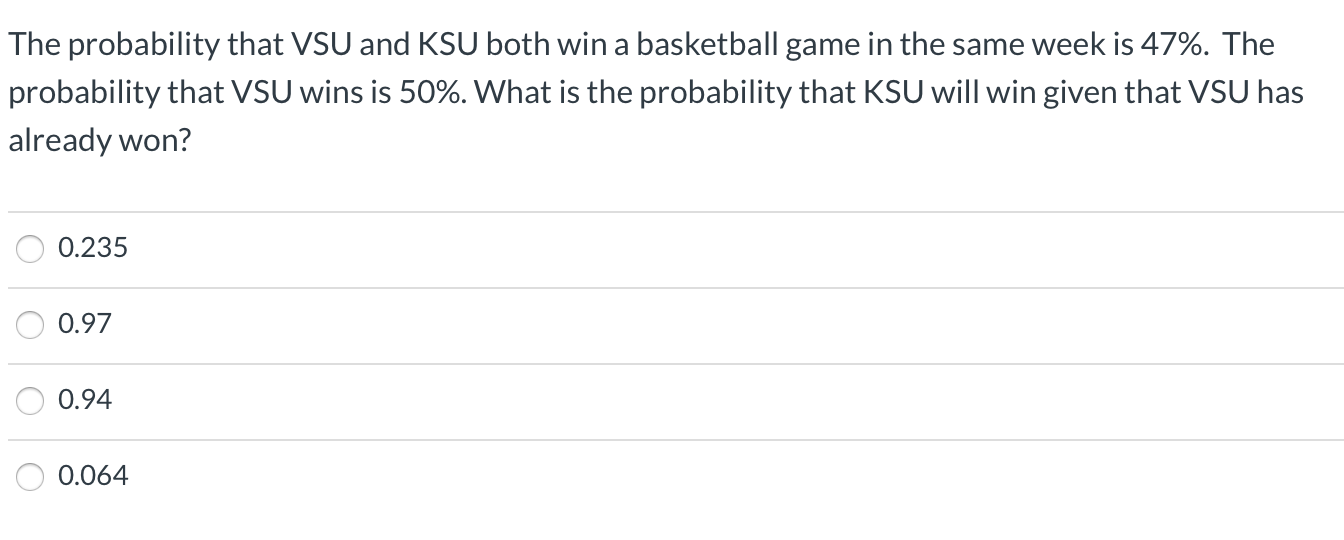Choose the 0.97 radio button
Image resolution: width=1344 pixels, height=540 pixels.
pos(30,325)
